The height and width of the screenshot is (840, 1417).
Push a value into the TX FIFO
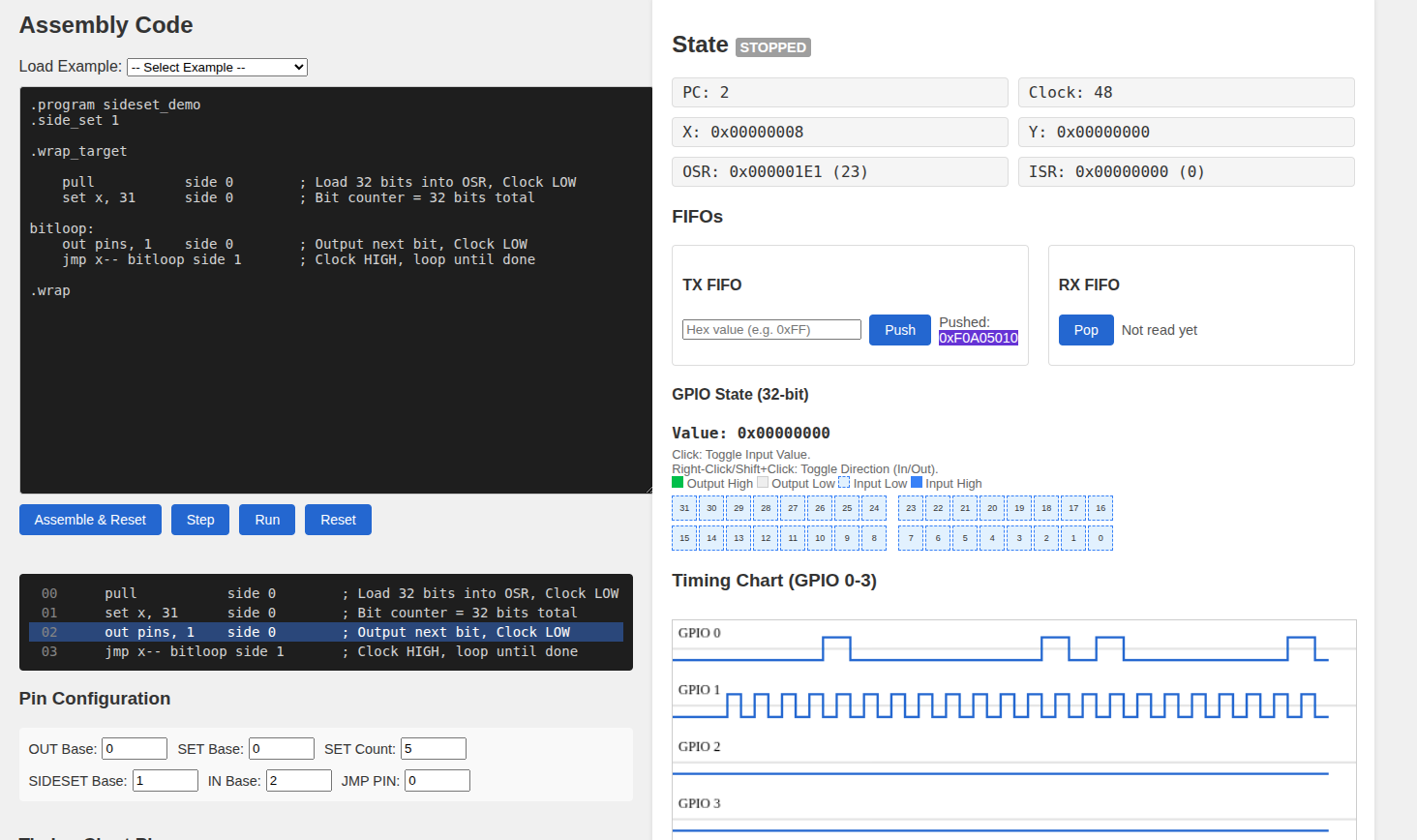tap(899, 329)
